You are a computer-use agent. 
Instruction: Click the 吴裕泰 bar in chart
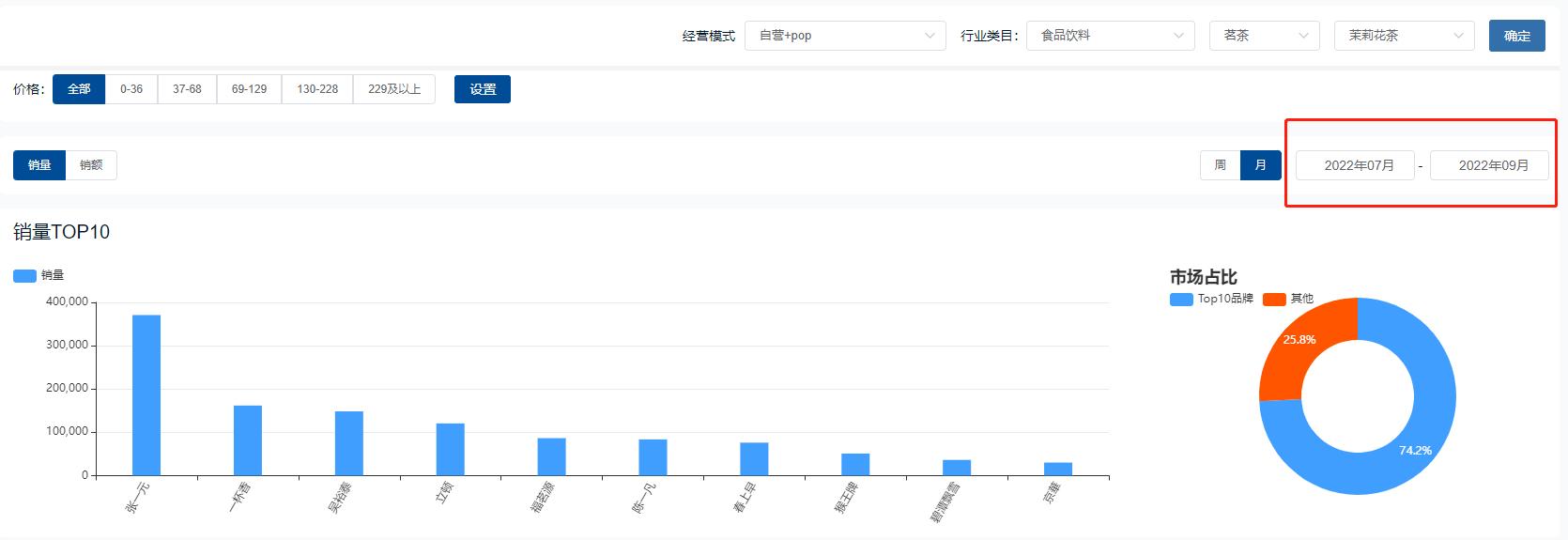tap(349, 443)
